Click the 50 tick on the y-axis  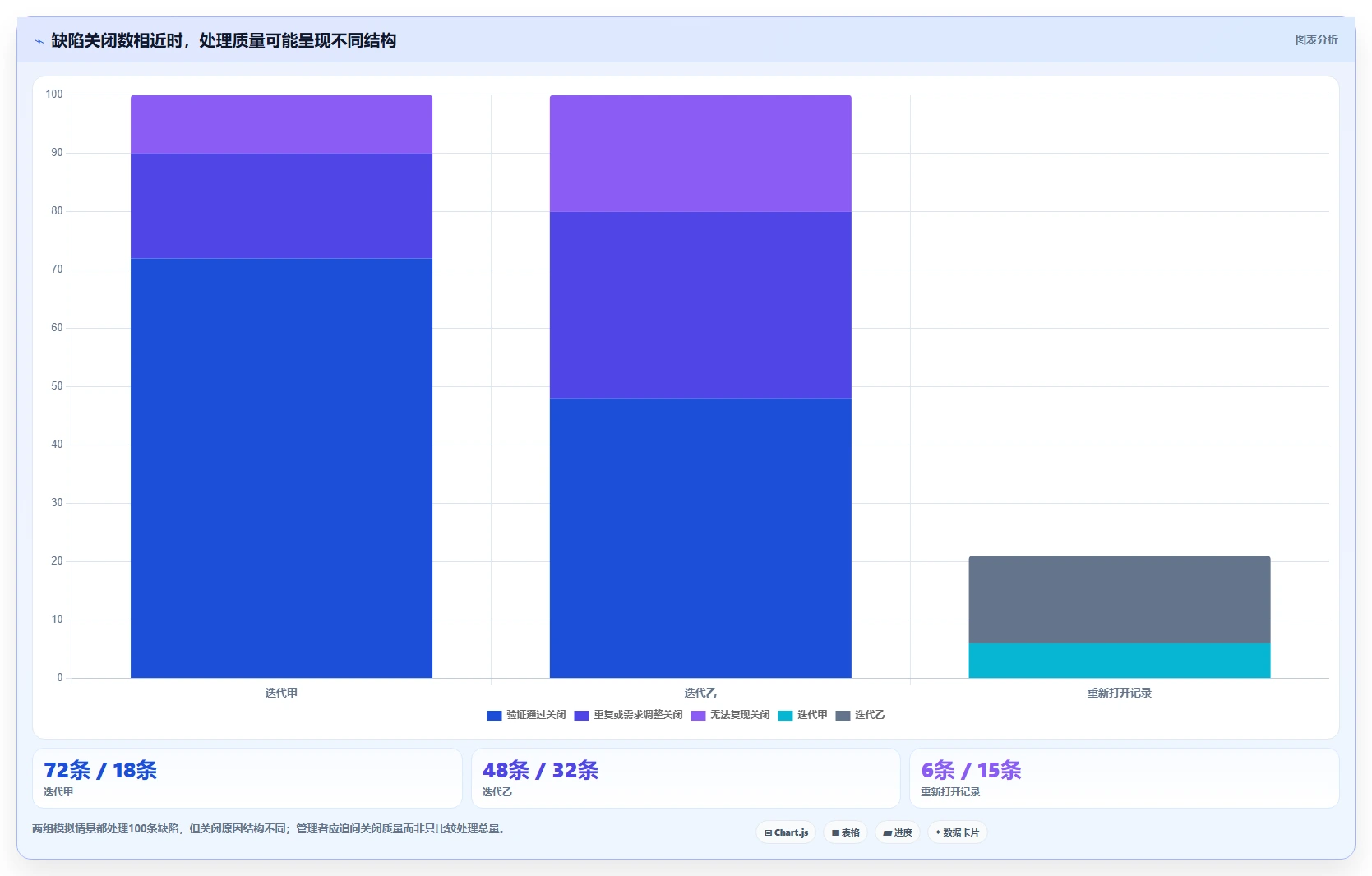click(x=57, y=386)
